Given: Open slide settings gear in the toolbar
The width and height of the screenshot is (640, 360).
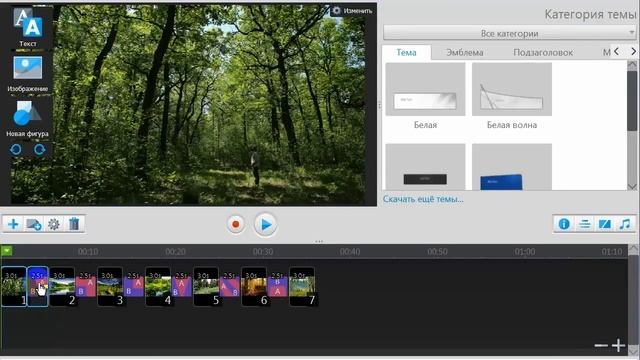Looking at the screenshot, I should (x=54, y=224).
